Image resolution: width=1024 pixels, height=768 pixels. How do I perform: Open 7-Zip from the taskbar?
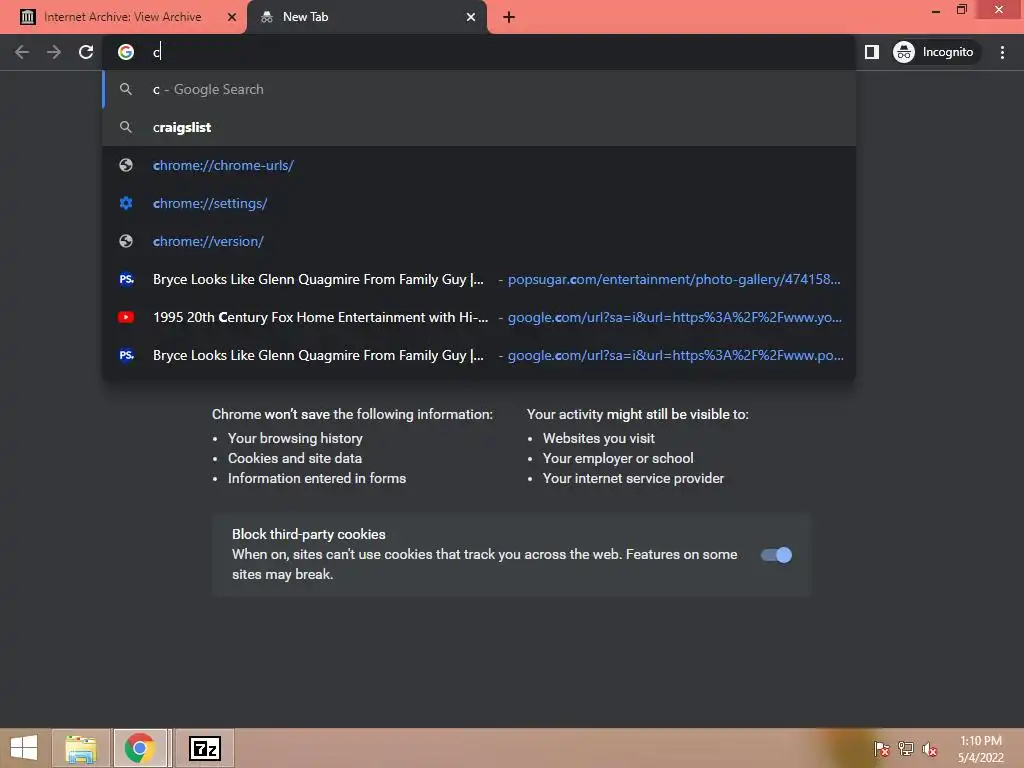(205, 748)
